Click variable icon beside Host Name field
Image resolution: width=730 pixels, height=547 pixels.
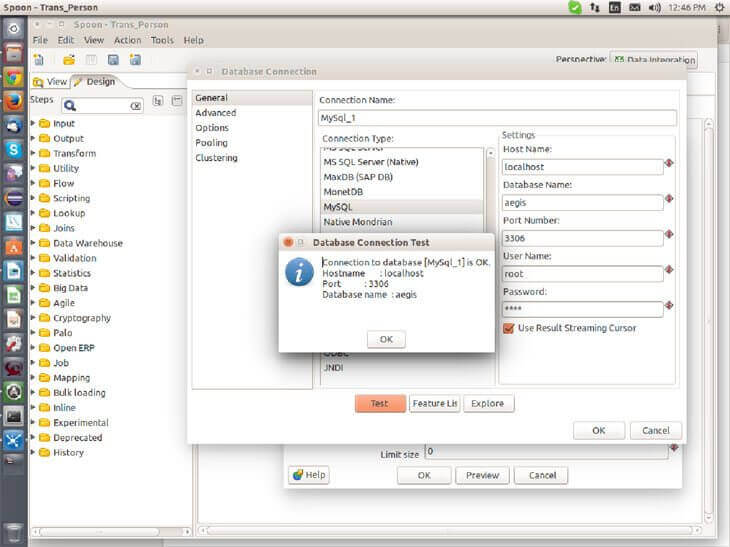[669, 163]
